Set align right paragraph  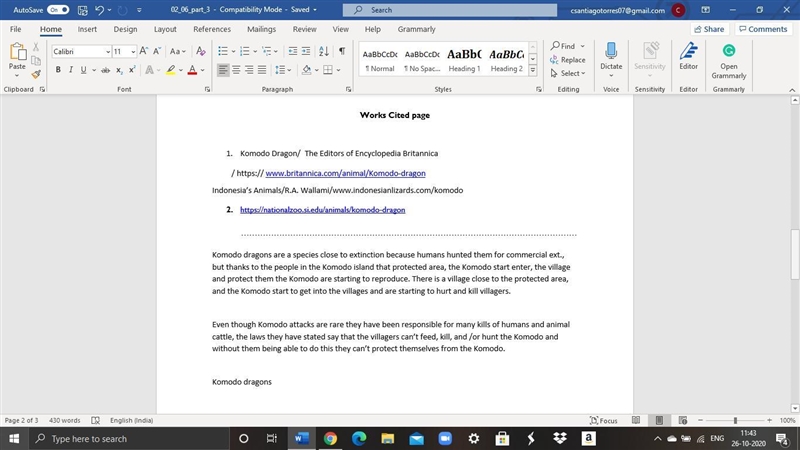[249, 70]
